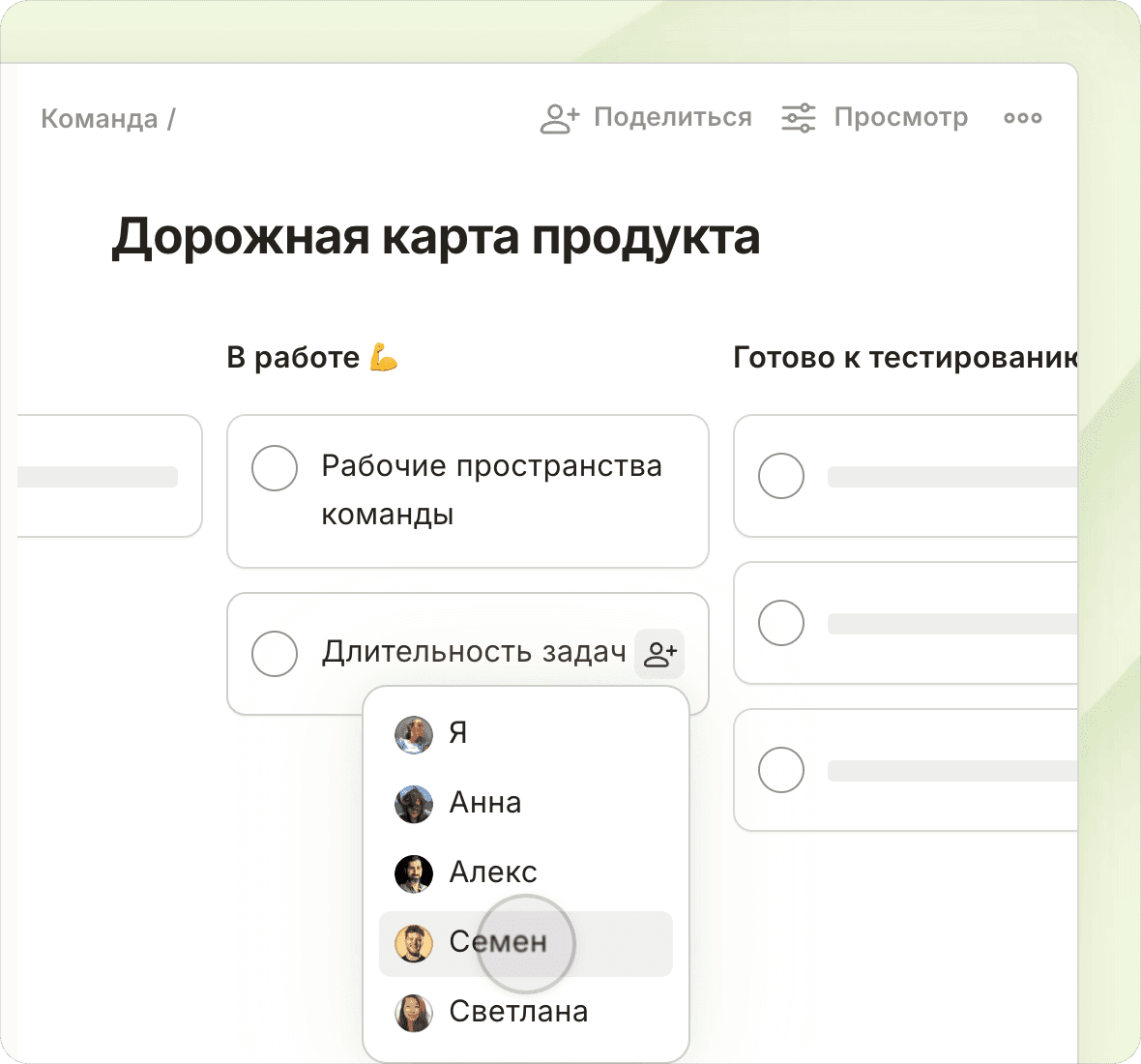This screenshot has height=1064, width=1141.
Task: Click the share person-plus icon
Action: click(559, 118)
